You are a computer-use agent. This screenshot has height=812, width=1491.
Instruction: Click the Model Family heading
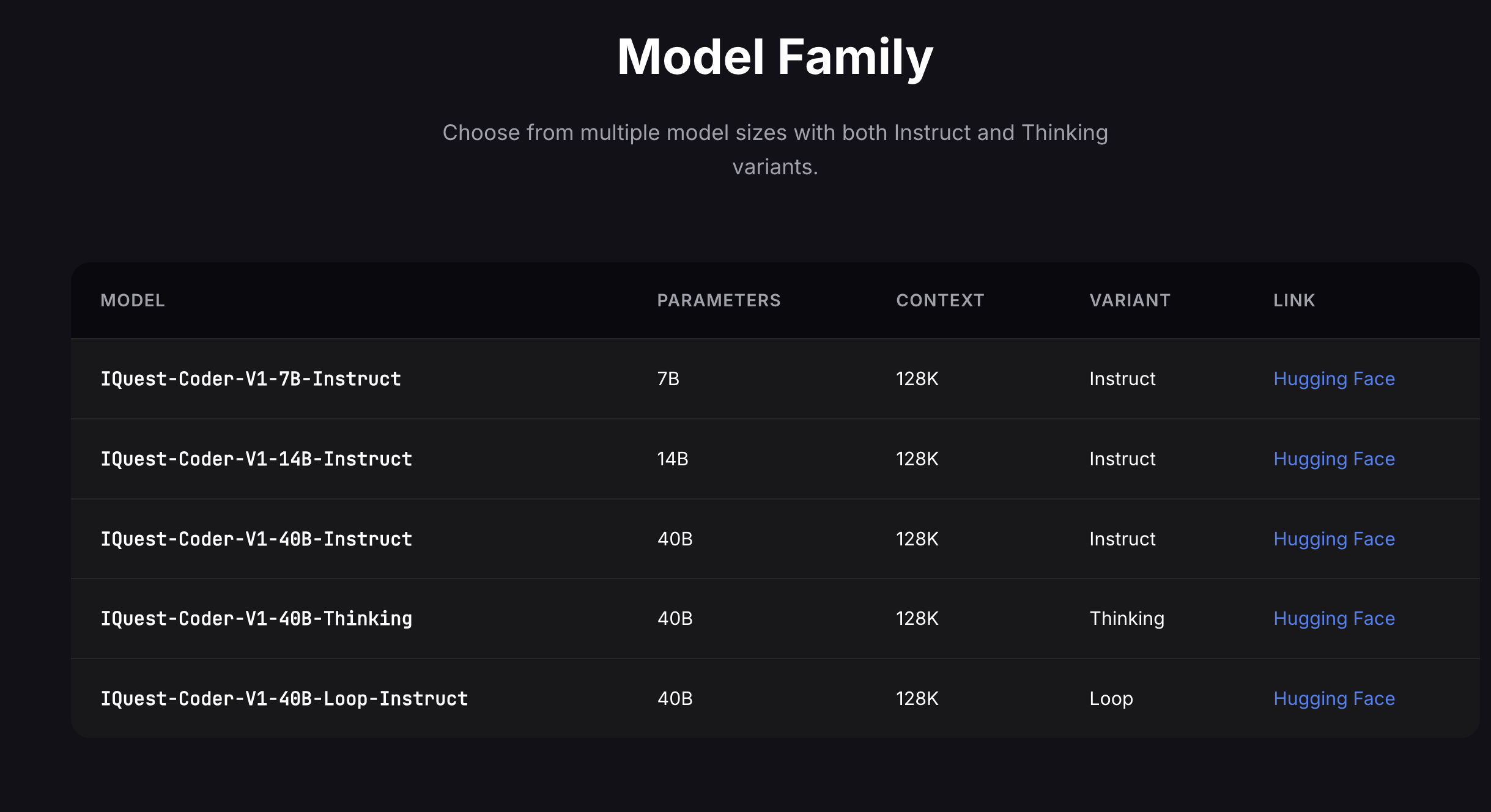point(775,57)
